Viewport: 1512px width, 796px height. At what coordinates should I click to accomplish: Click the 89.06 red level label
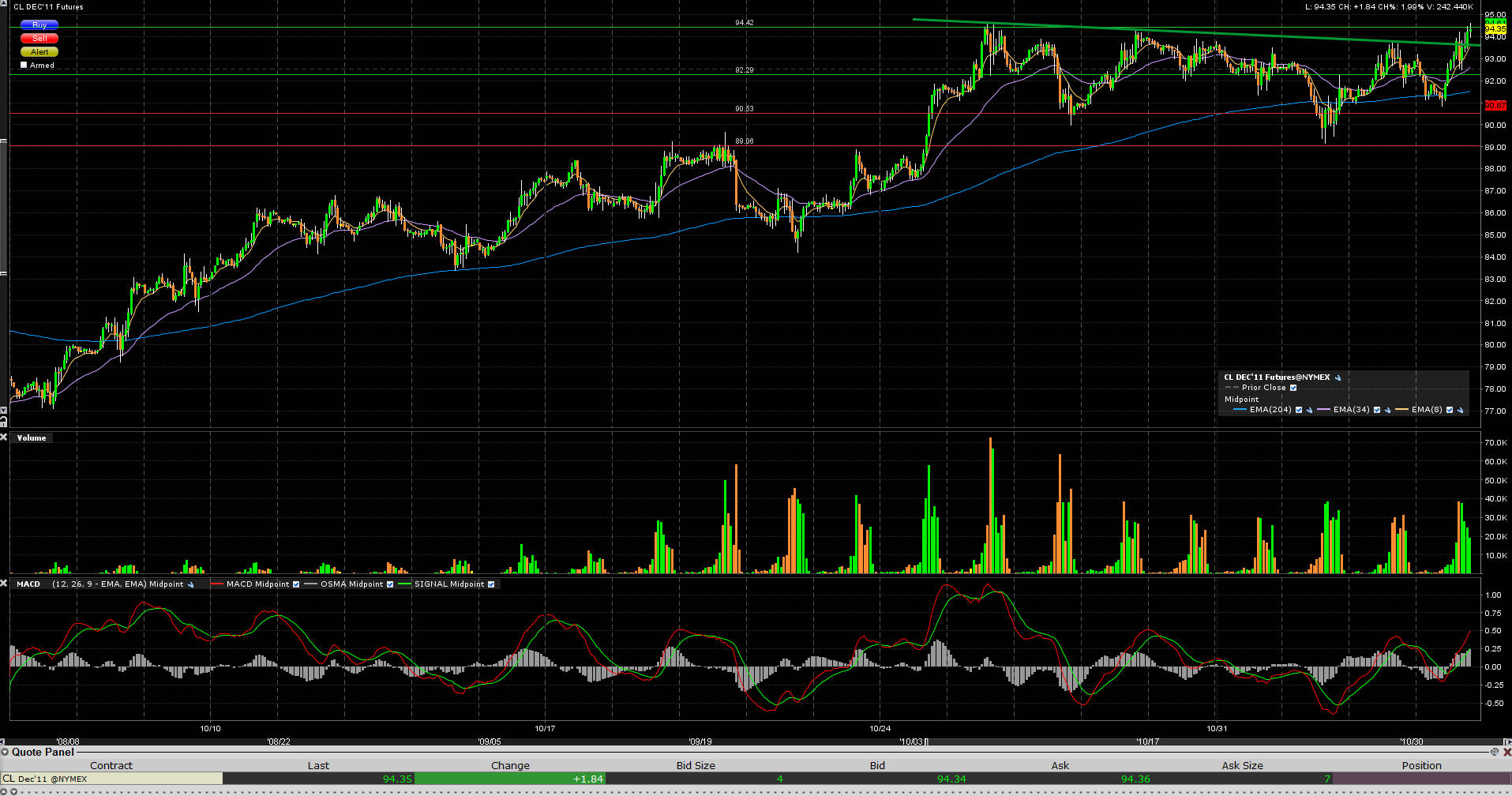pyautogui.click(x=745, y=141)
